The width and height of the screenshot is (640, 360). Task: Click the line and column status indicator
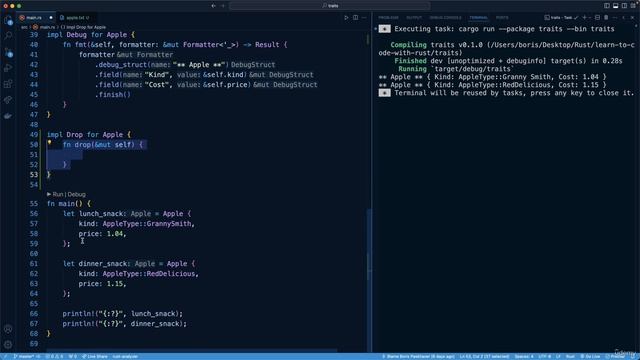(484, 356)
